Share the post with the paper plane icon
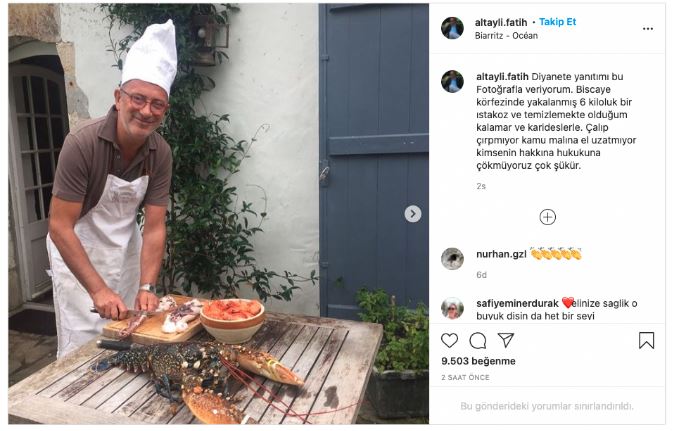This screenshot has height=431, width=681. [x=506, y=340]
